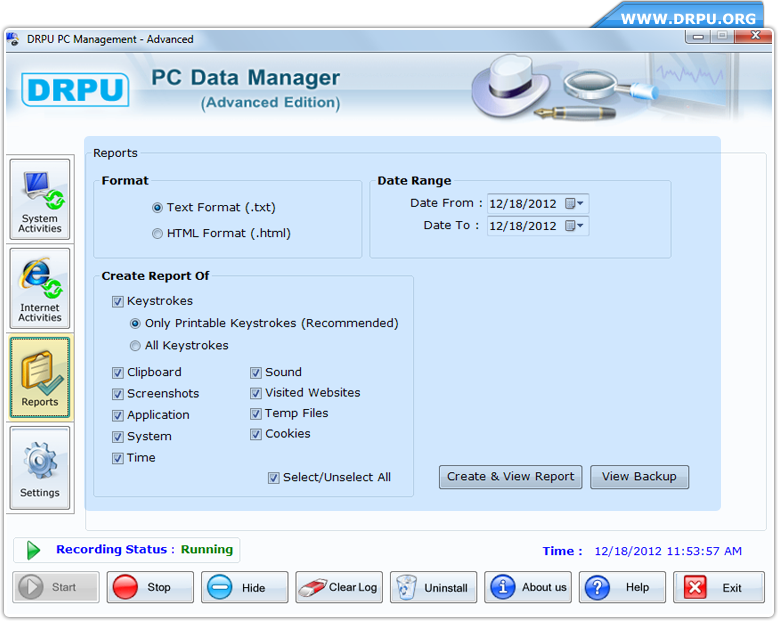Uncheck the Cookies checkbox
778x621 pixels.
[x=256, y=434]
